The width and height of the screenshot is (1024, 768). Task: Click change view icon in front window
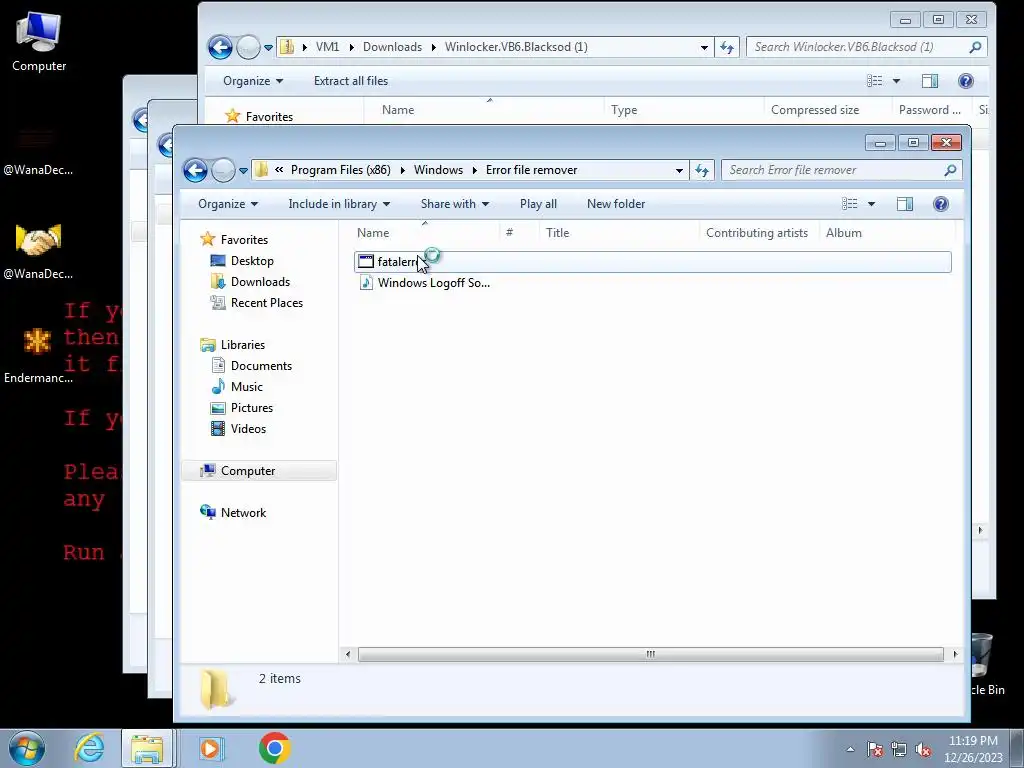pyautogui.click(x=850, y=204)
